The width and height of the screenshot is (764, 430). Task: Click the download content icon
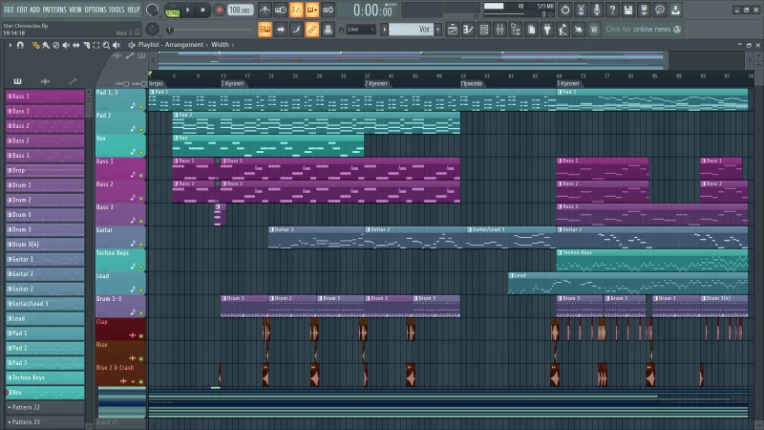(675, 10)
